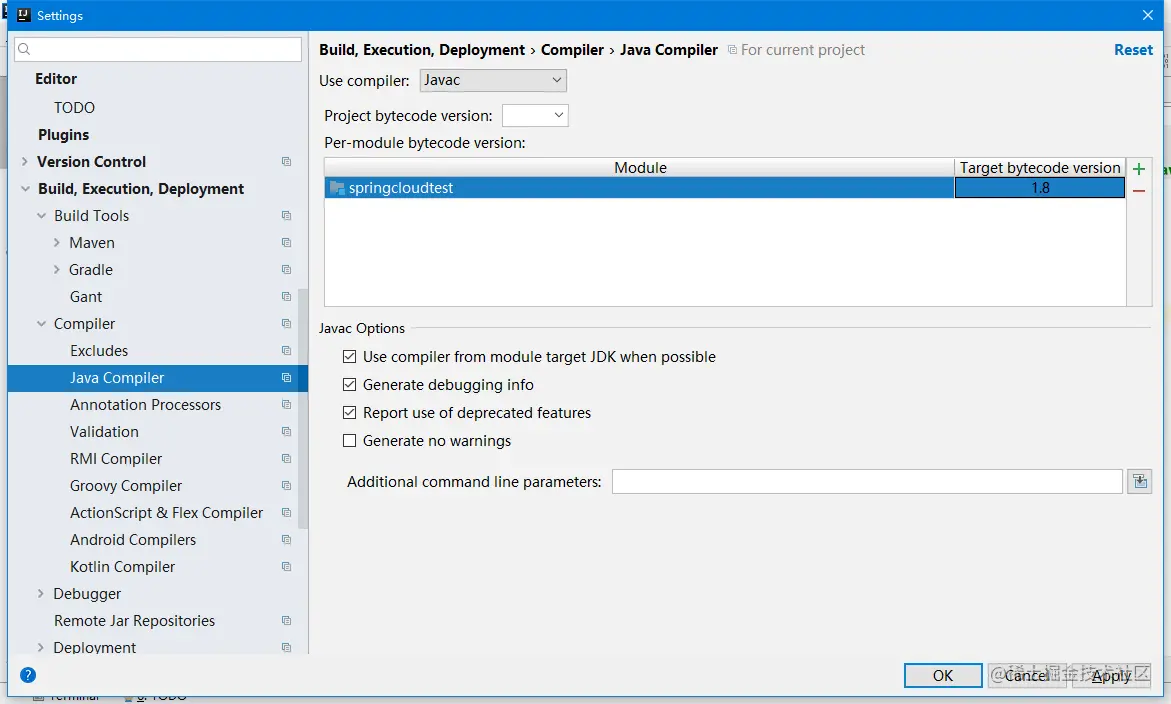Open Validation compiler settings
The width and height of the screenshot is (1171, 704).
104,432
